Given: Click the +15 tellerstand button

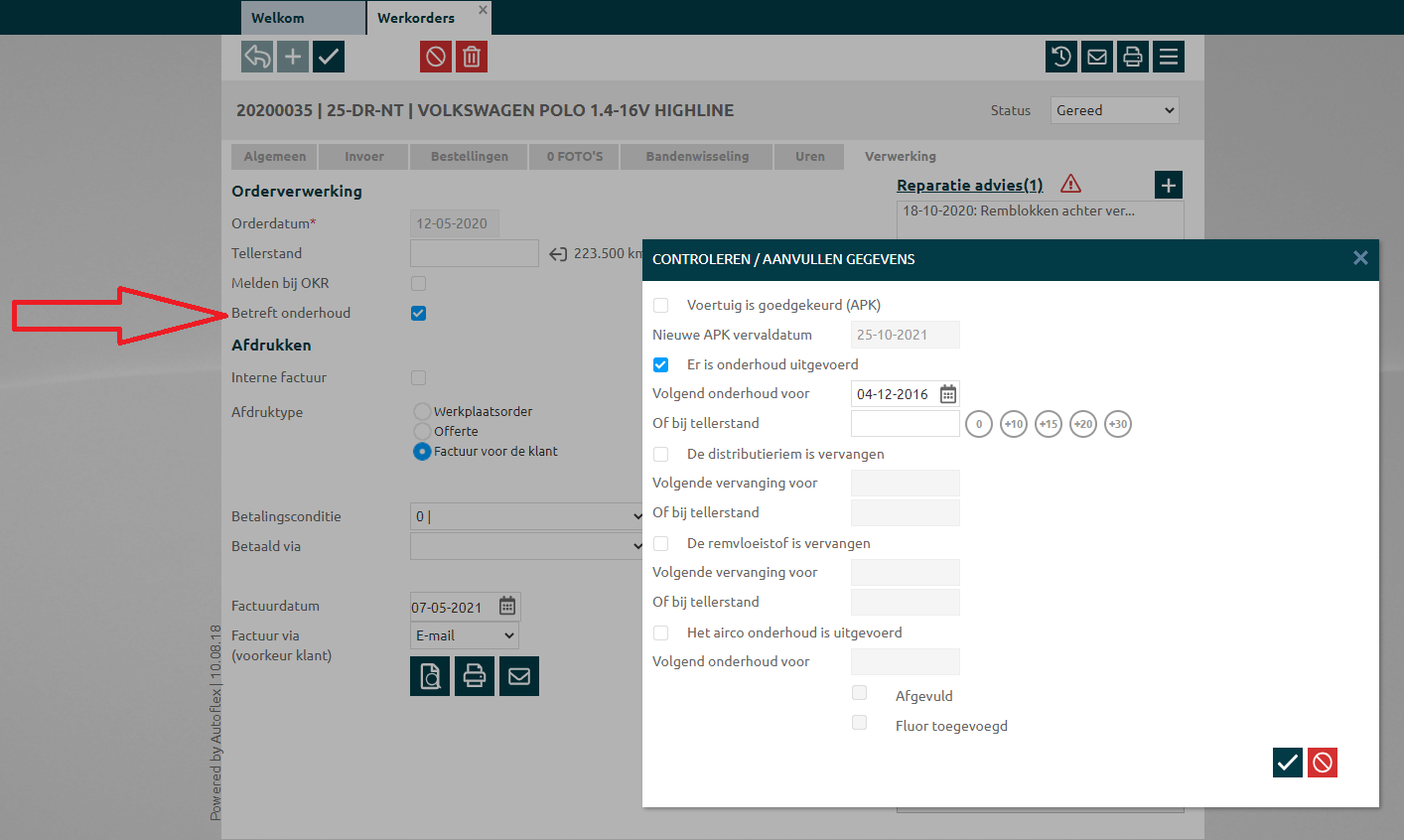Looking at the screenshot, I should 1048,424.
